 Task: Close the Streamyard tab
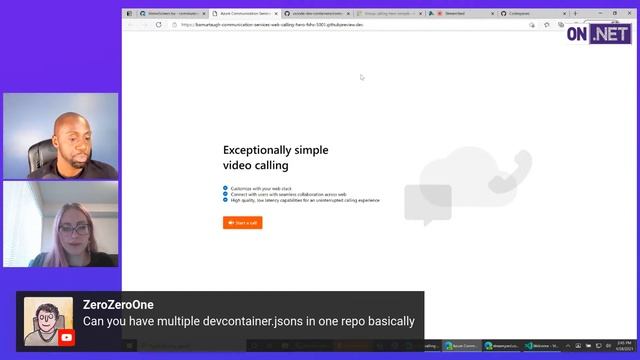pyautogui.click(x=492, y=13)
